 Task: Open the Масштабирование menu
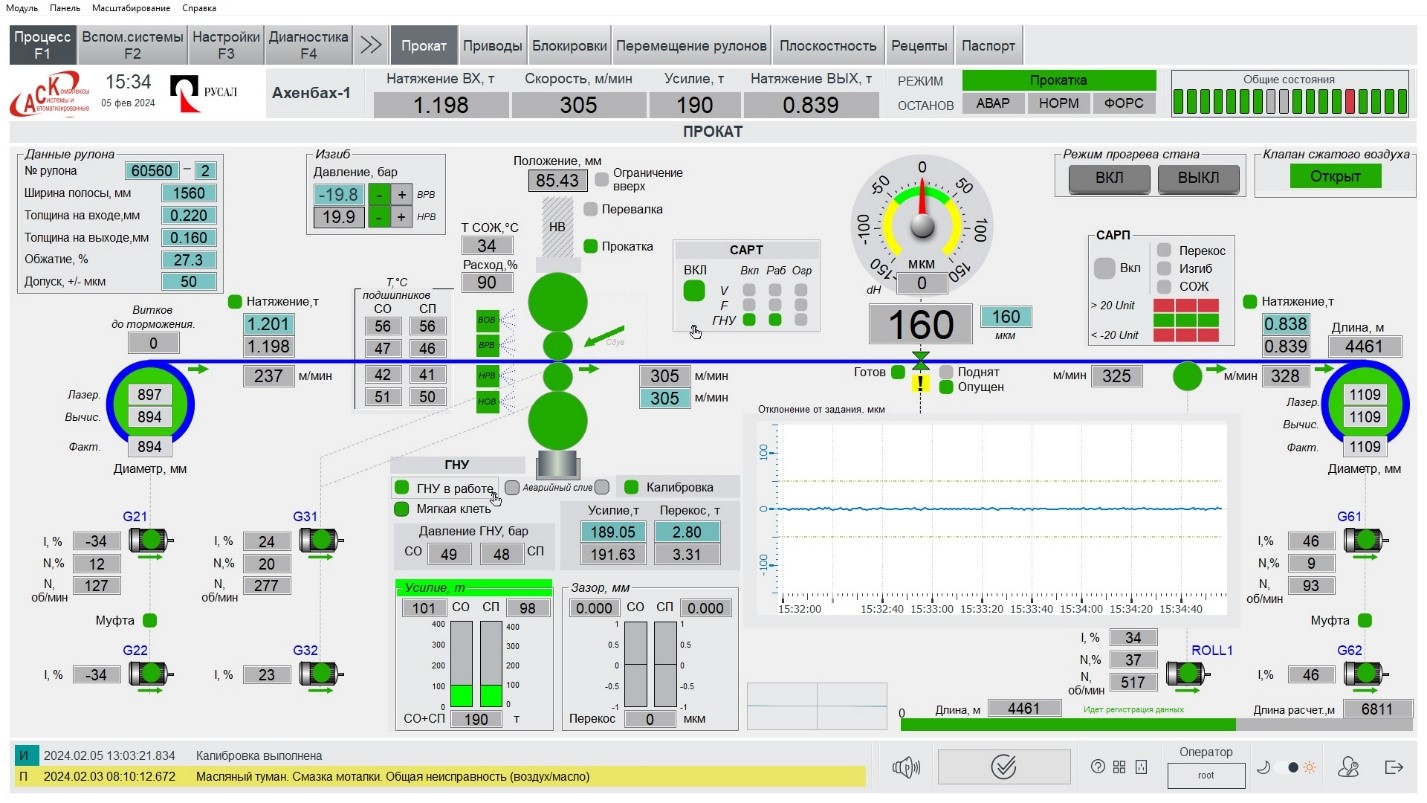pos(131,8)
